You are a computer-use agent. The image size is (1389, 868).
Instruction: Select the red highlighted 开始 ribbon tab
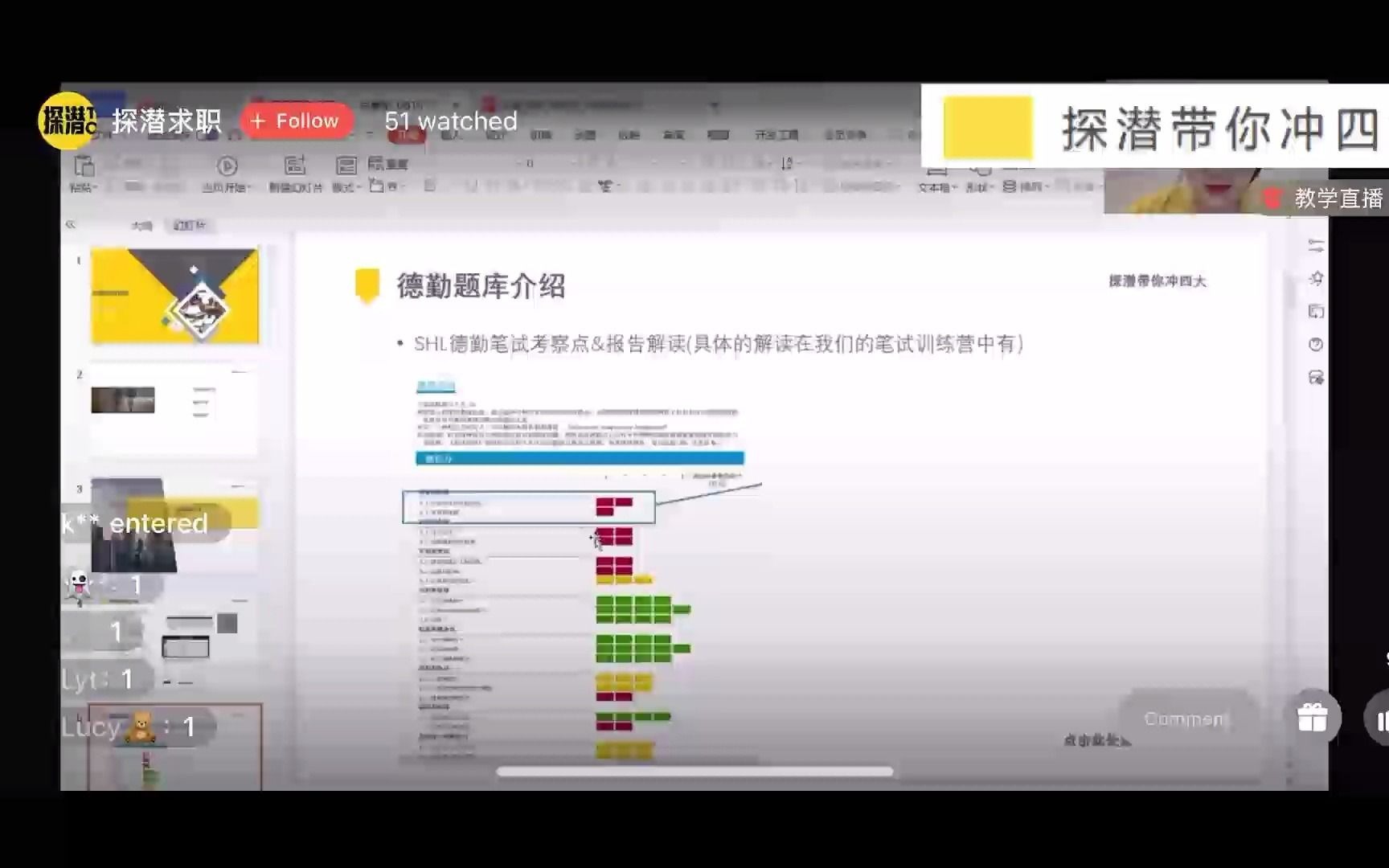tap(408, 135)
